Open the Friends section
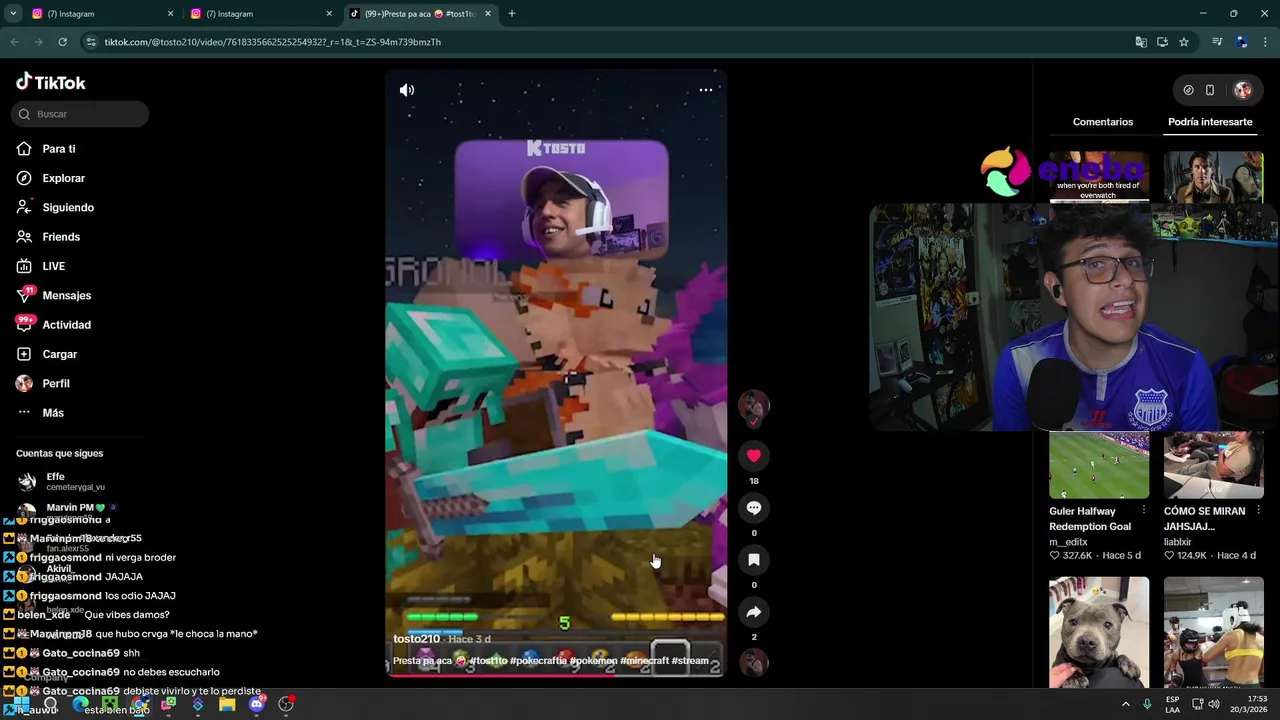Image resolution: width=1280 pixels, height=720 pixels. 49,237
